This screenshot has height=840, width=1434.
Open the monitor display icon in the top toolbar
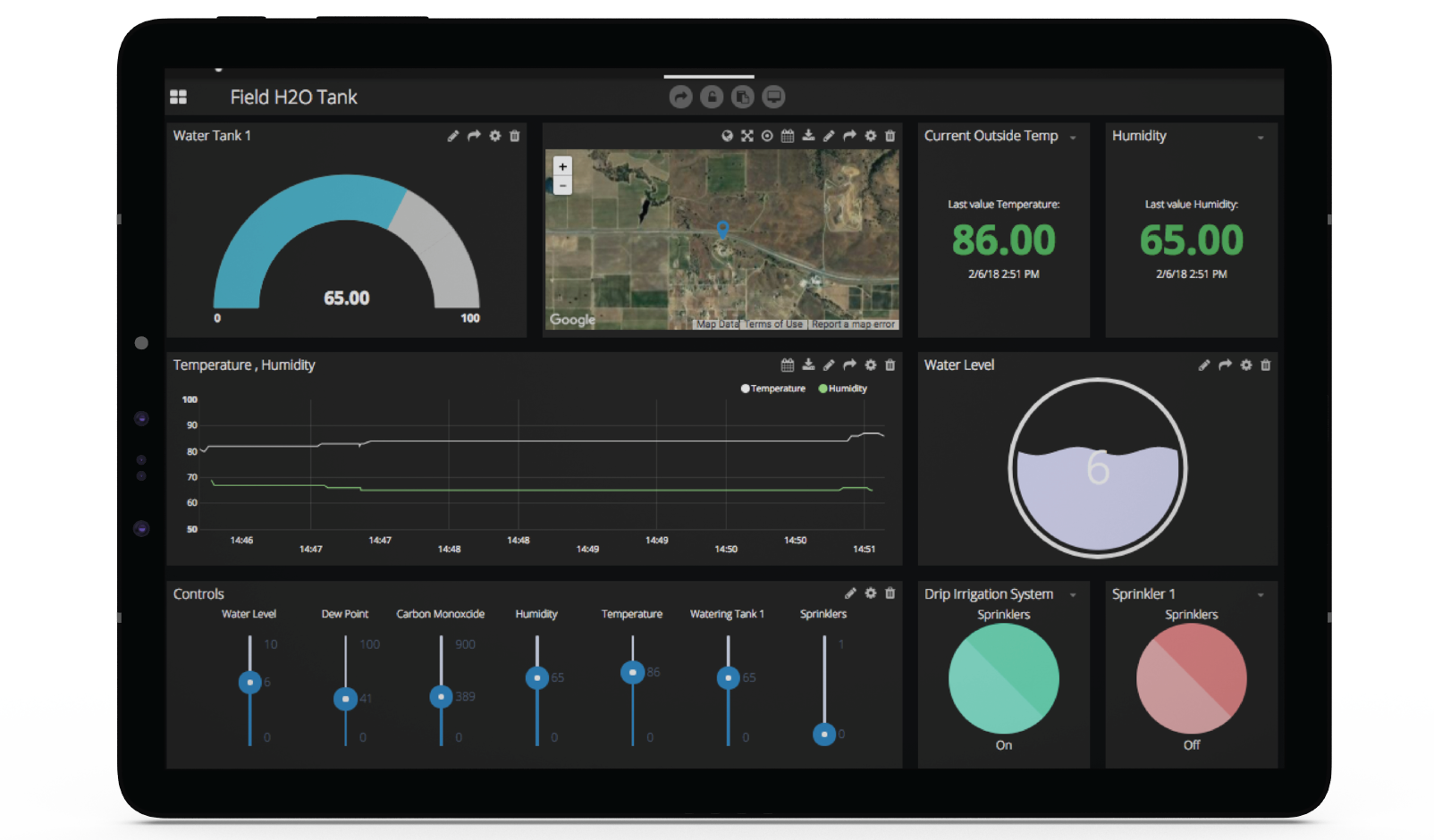point(772,97)
